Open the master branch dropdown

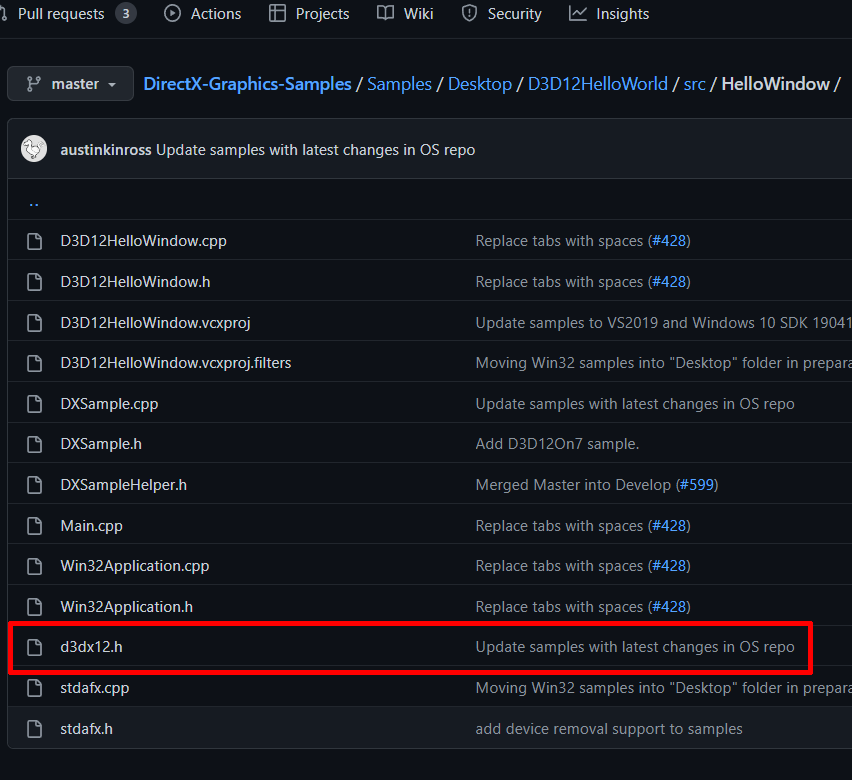tap(71, 84)
